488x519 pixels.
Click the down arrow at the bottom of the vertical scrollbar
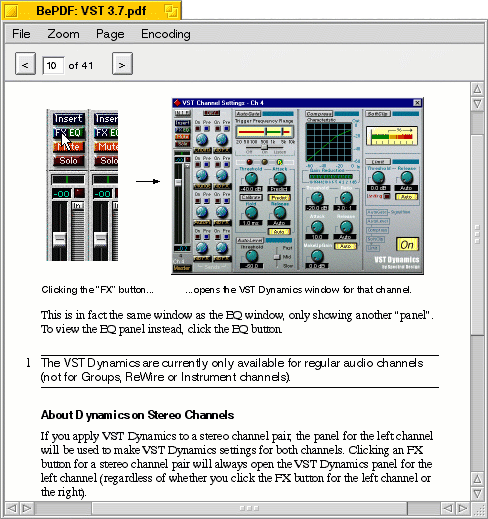(477, 493)
